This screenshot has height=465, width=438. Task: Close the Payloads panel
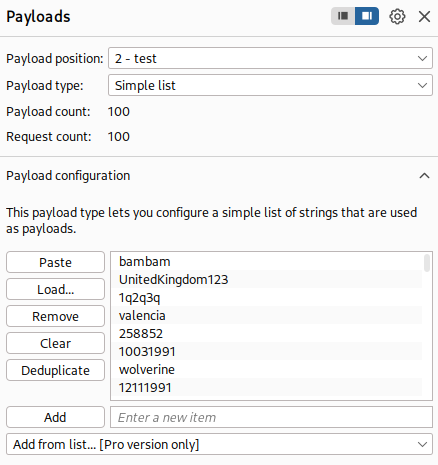click(x=424, y=16)
